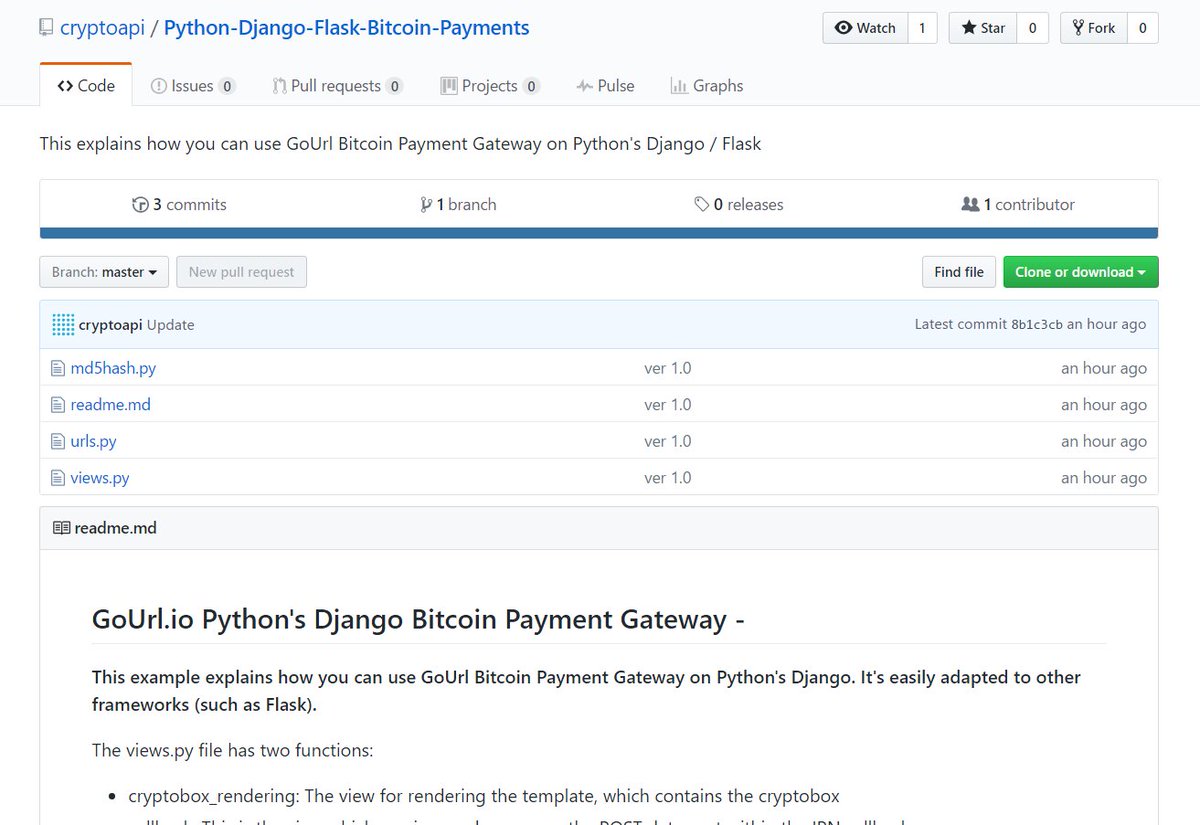The height and width of the screenshot is (825, 1200).
Task: Click the readme book icon in readme.md header
Action: coord(61,528)
